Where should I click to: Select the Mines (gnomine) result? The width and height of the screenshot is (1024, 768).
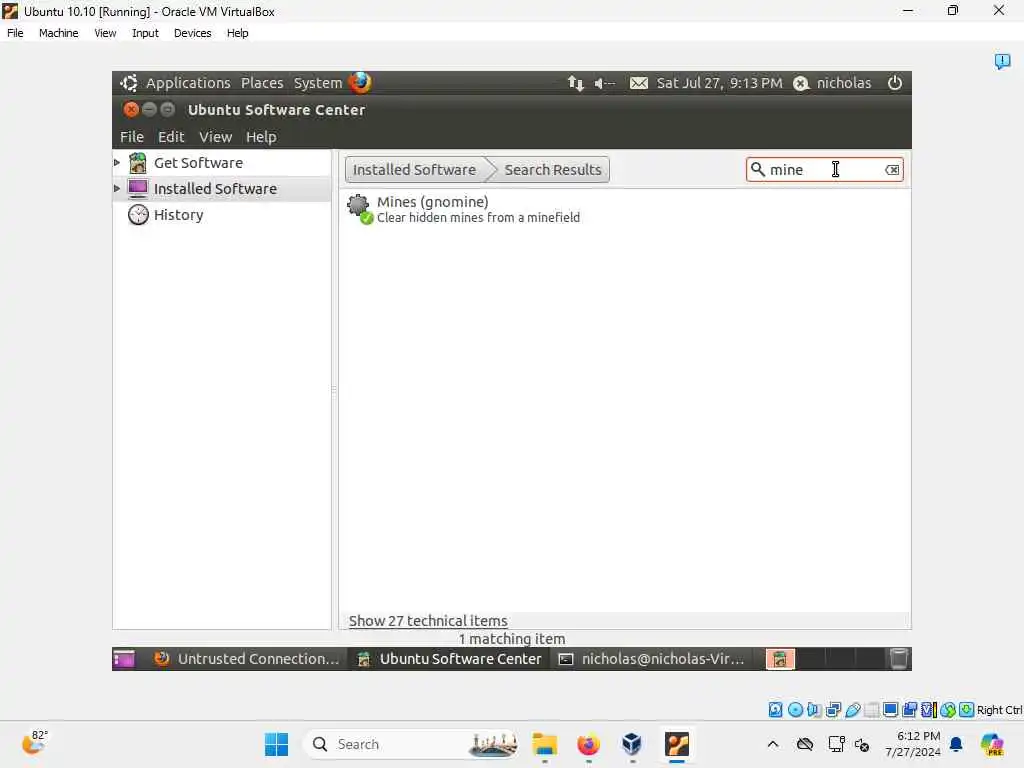624,209
